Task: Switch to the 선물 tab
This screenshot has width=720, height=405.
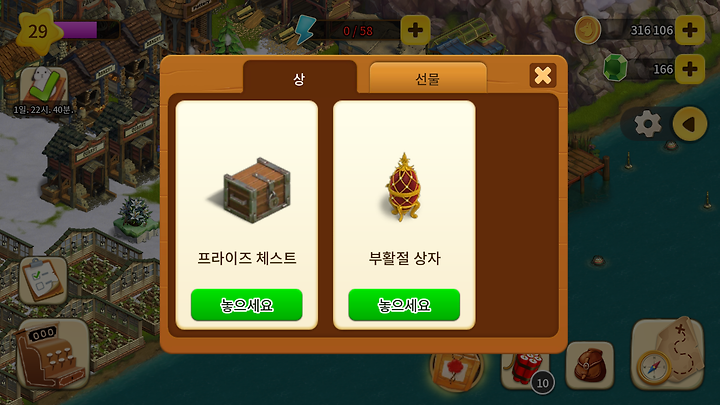Action: pyautogui.click(x=428, y=78)
